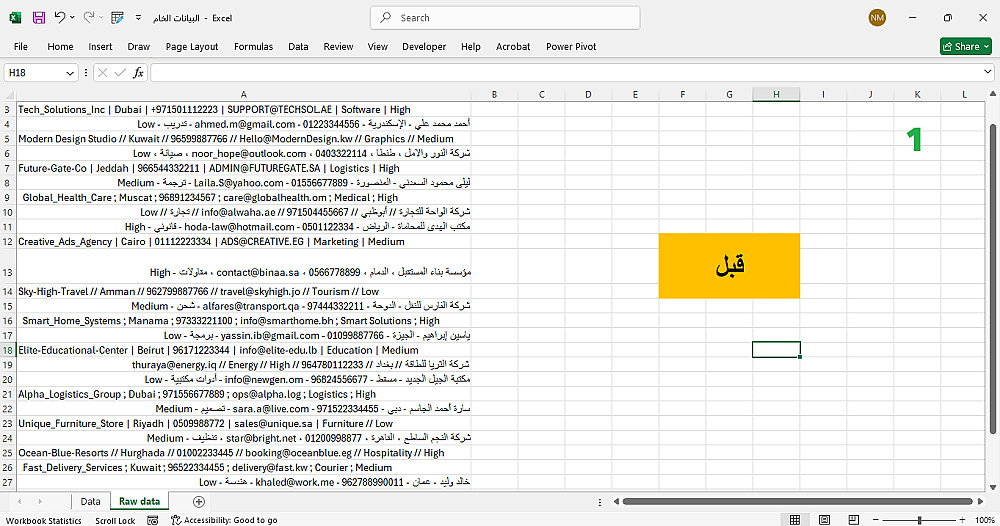The width and height of the screenshot is (1000, 526).
Task: Select the Raw data sheet tab
Action: pos(139,502)
